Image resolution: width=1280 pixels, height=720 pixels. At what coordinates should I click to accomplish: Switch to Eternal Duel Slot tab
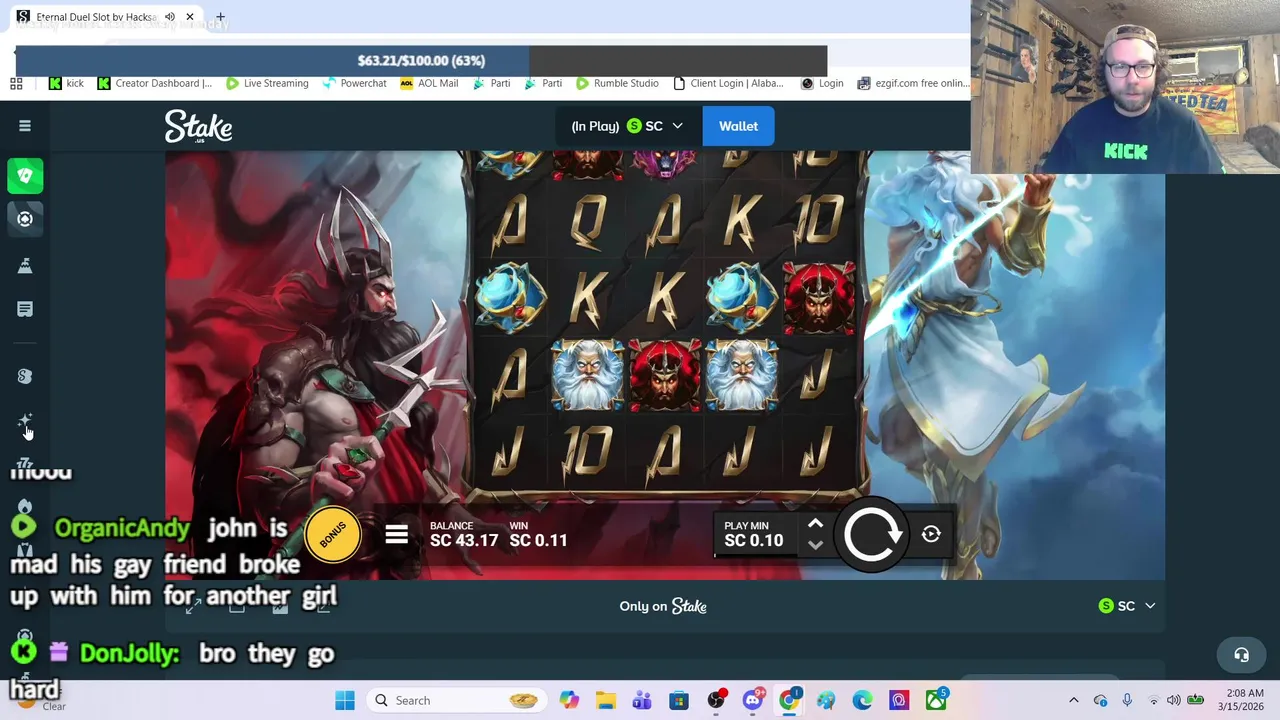click(95, 17)
